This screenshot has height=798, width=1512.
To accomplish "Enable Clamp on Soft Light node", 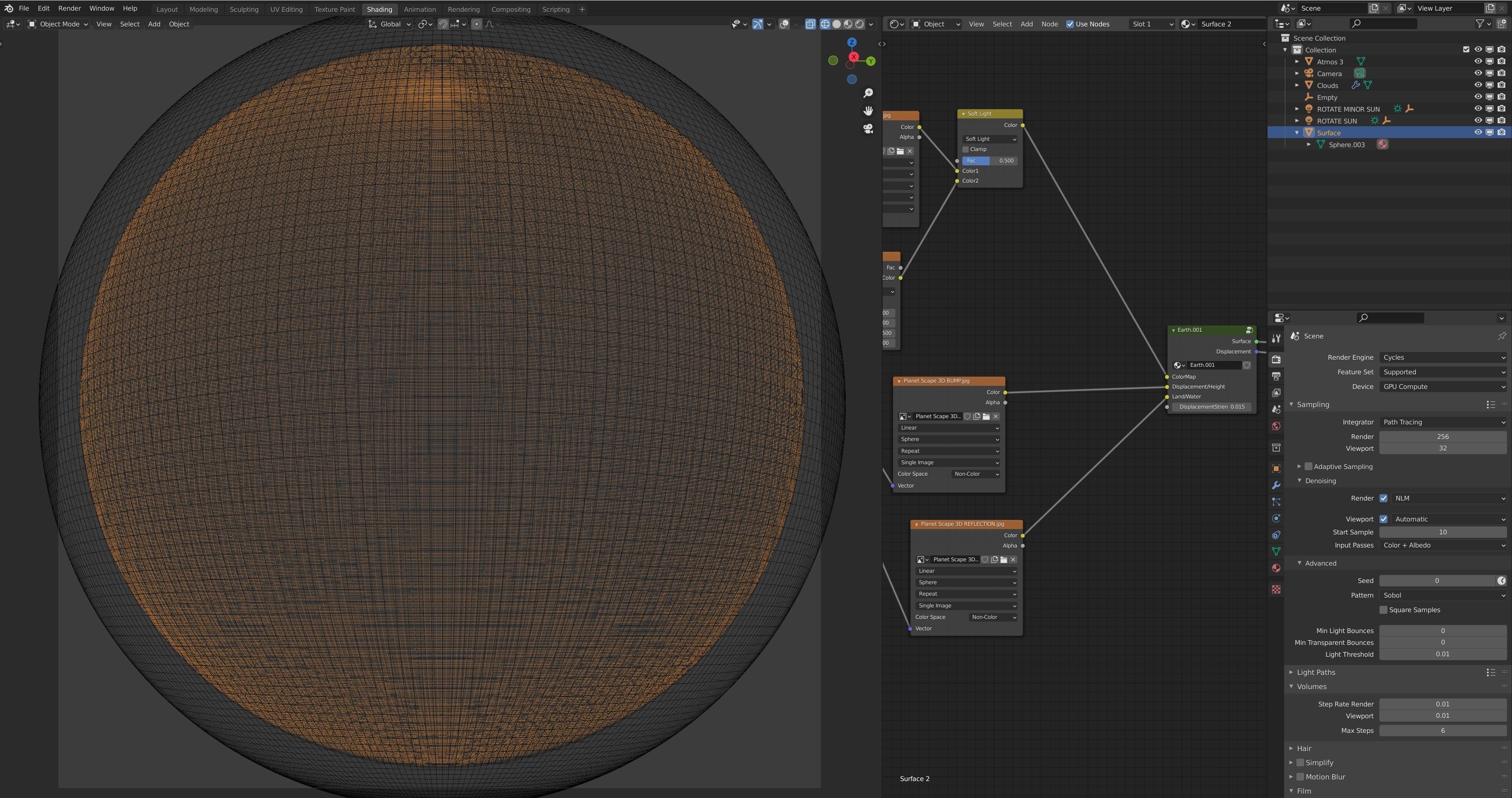I will click(966, 149).
